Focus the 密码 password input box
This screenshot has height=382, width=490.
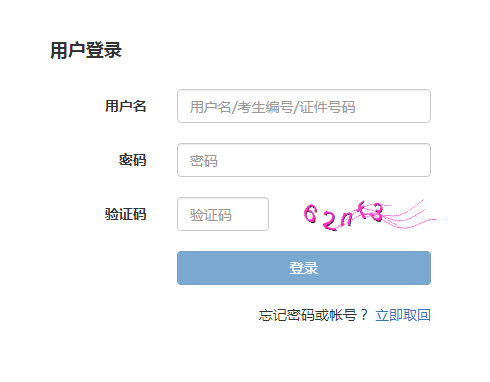pos(304,160)
